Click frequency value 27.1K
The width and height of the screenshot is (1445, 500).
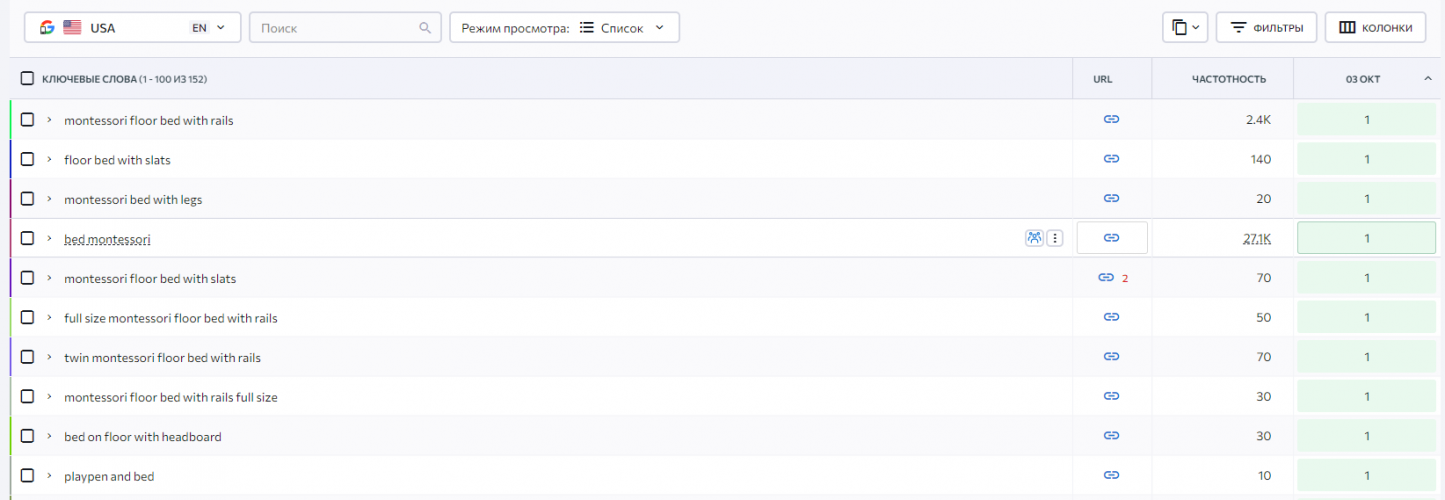(x=1257, y=238)
